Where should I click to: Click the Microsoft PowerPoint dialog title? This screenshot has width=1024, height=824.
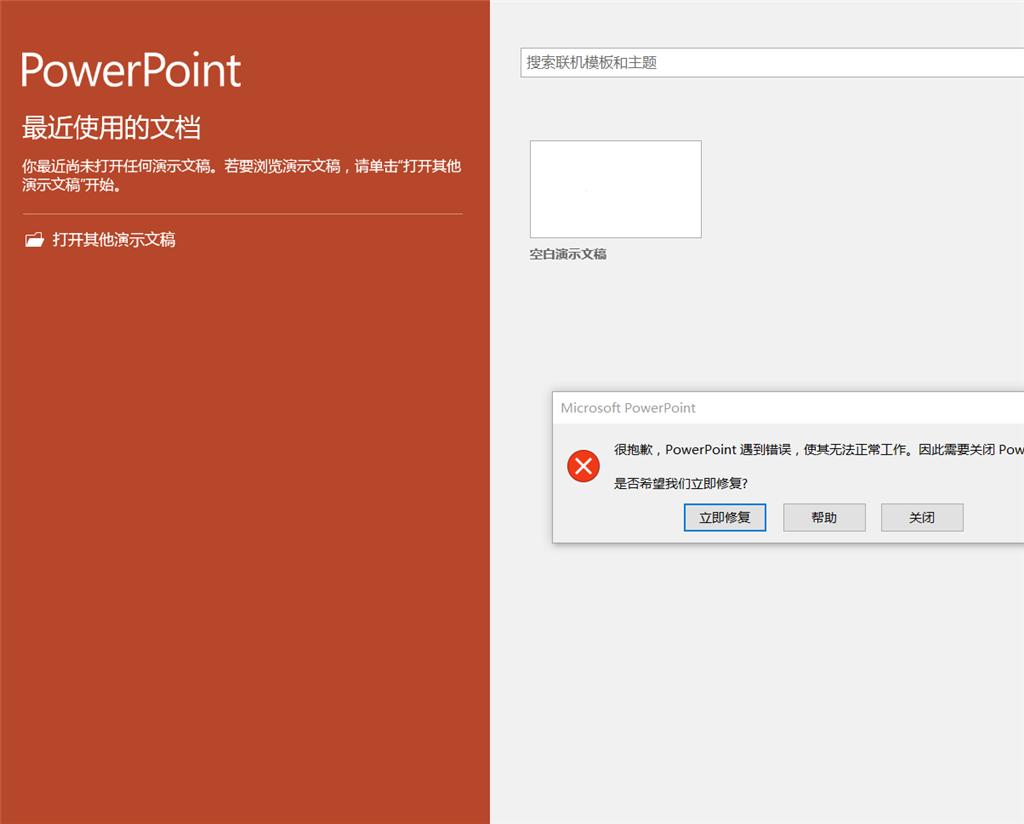[x=628, y=408]
